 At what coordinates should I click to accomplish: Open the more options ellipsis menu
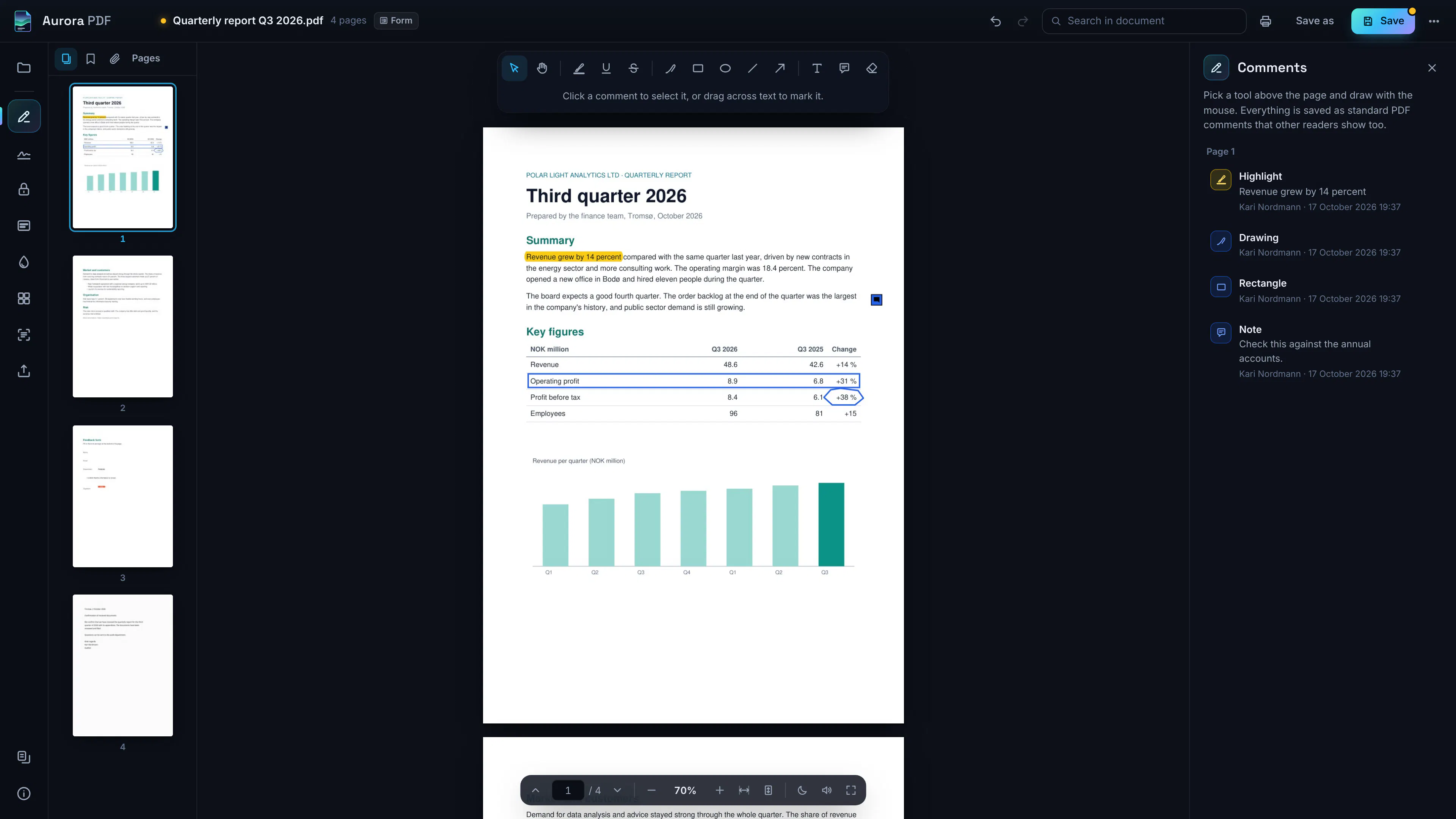1434,21
